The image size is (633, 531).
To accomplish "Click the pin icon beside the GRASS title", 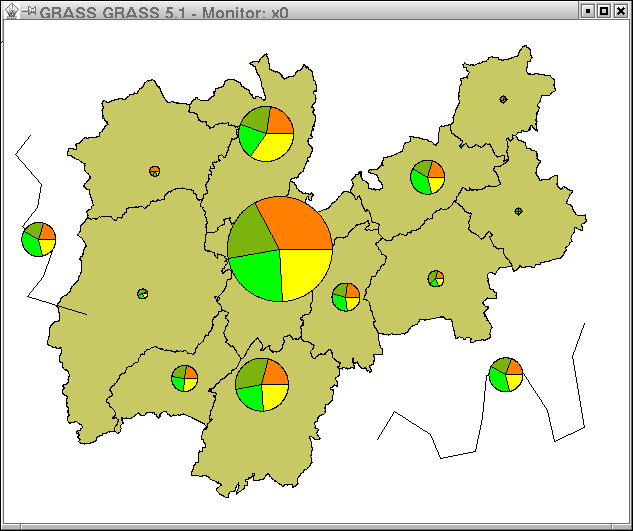I will (28, 10).
